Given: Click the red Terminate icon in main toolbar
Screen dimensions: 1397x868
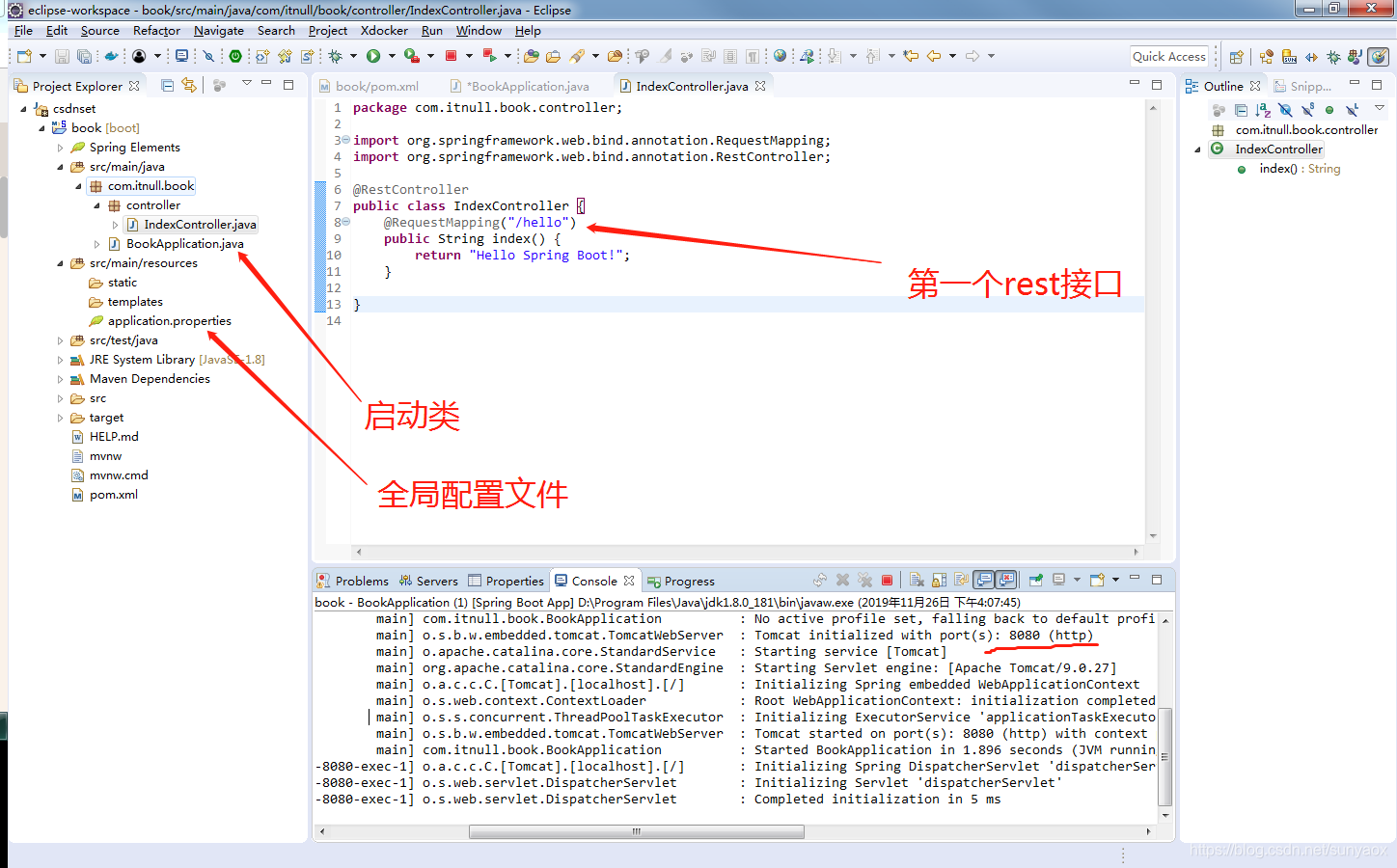Looking at the screenshot, I should [451, 56].
